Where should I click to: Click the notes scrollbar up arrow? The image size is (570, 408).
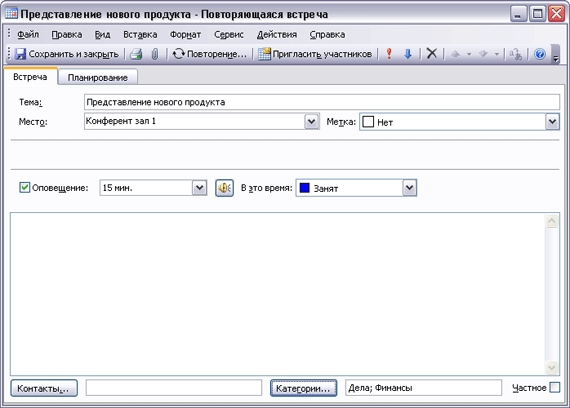[551, 221]
